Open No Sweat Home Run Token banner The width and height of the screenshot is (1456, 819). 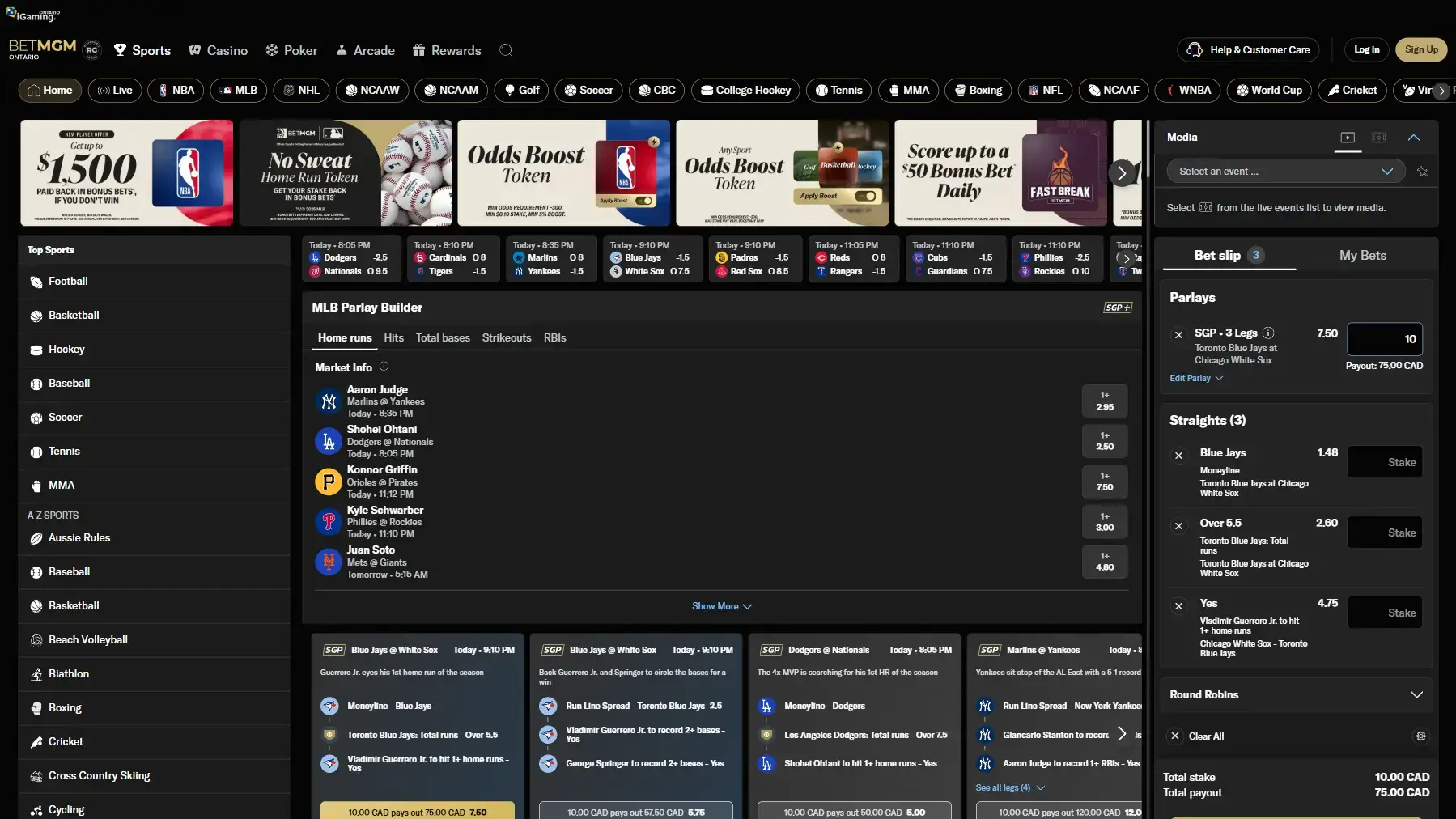point(346,172)
